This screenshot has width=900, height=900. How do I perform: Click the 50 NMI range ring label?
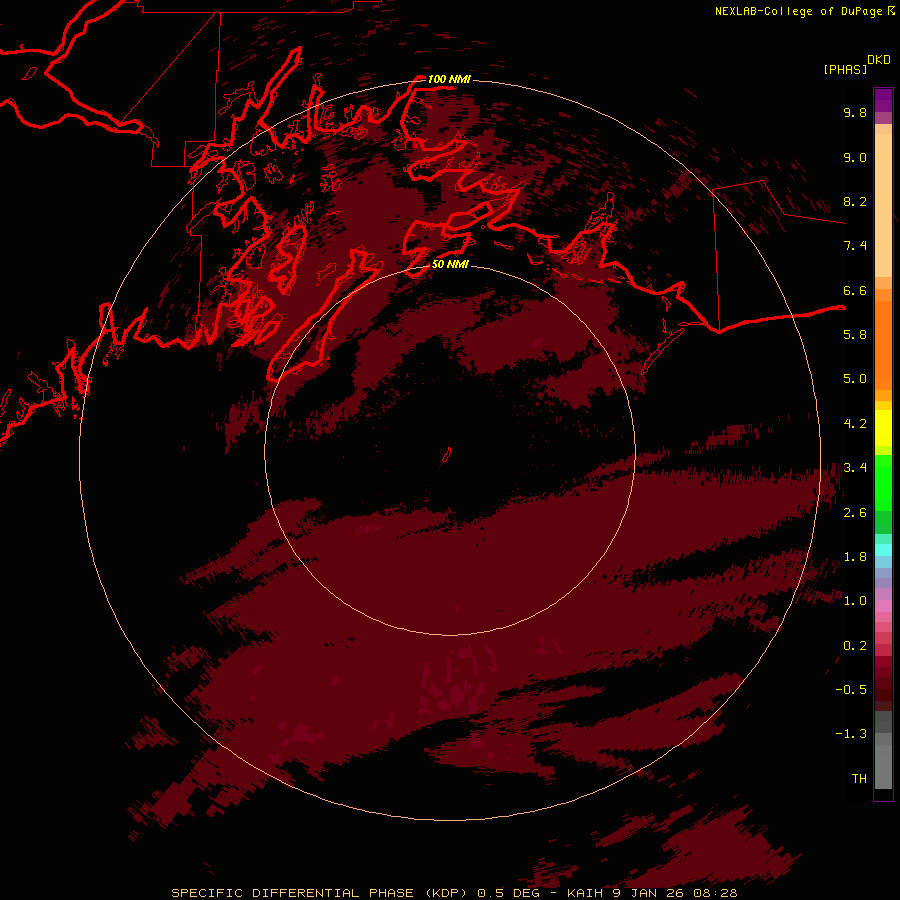[450, 264]
